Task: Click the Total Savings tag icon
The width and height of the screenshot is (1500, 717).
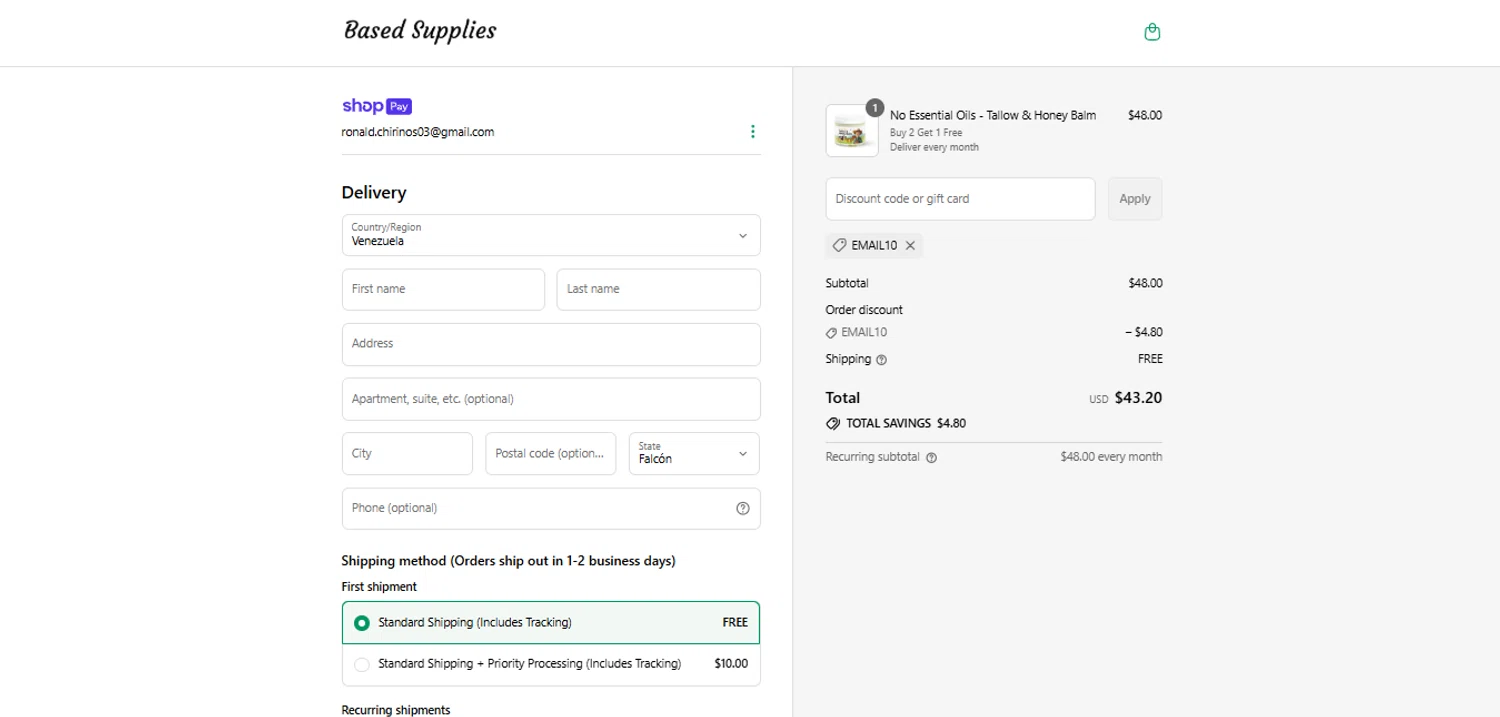Action: [x=833, y=424]
